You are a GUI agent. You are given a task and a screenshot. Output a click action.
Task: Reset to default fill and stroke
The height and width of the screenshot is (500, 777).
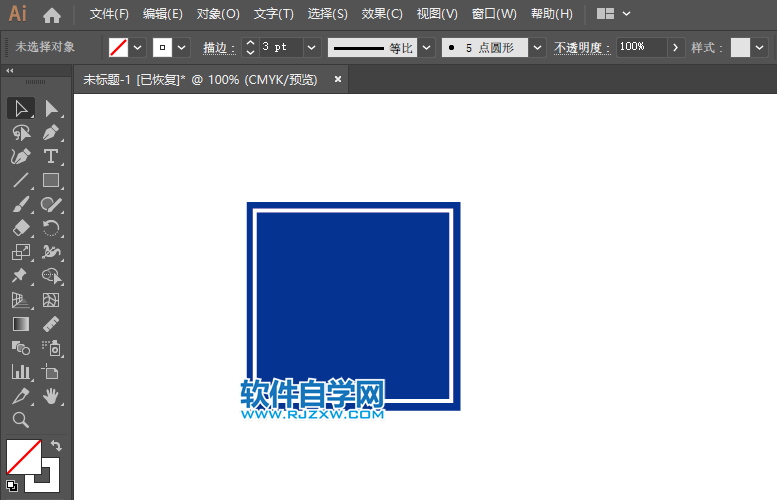point(11,486)
